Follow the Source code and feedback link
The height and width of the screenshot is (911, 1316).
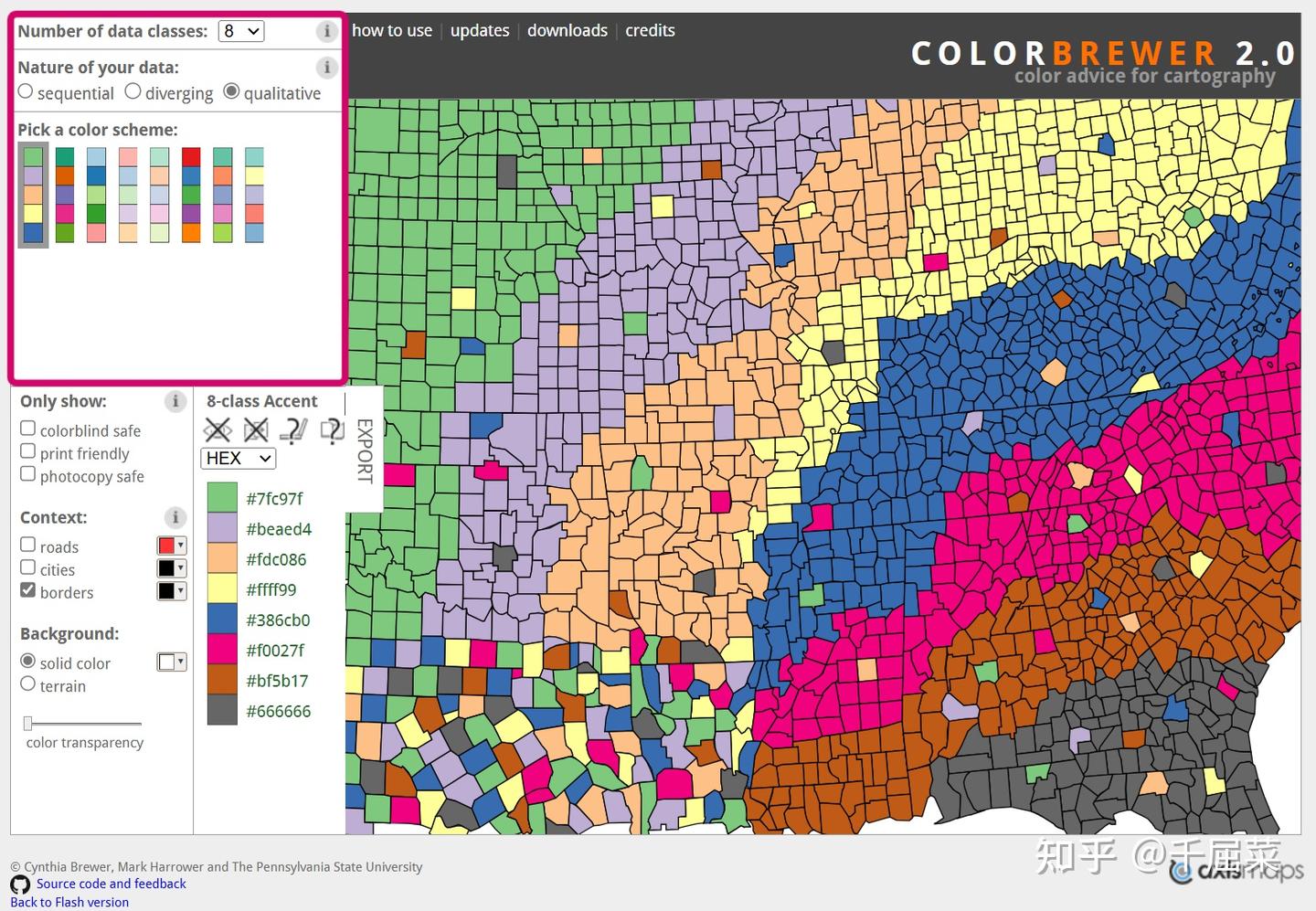click(x=111, y=884)
